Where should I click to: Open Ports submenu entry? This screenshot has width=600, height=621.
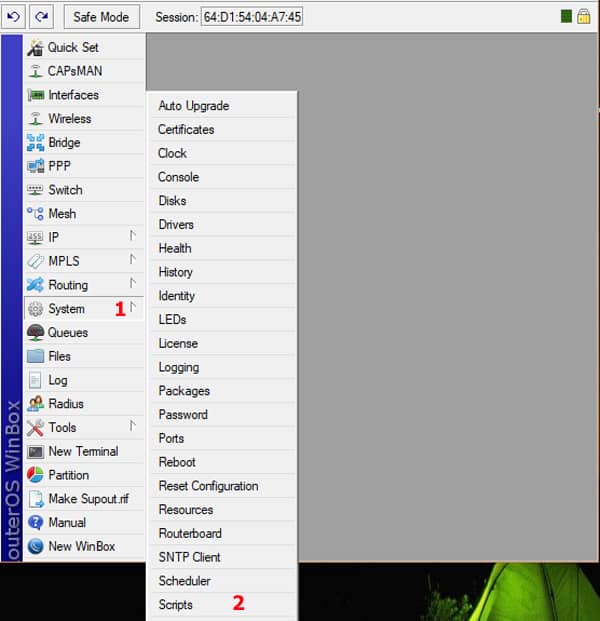[x=224, y=438]
